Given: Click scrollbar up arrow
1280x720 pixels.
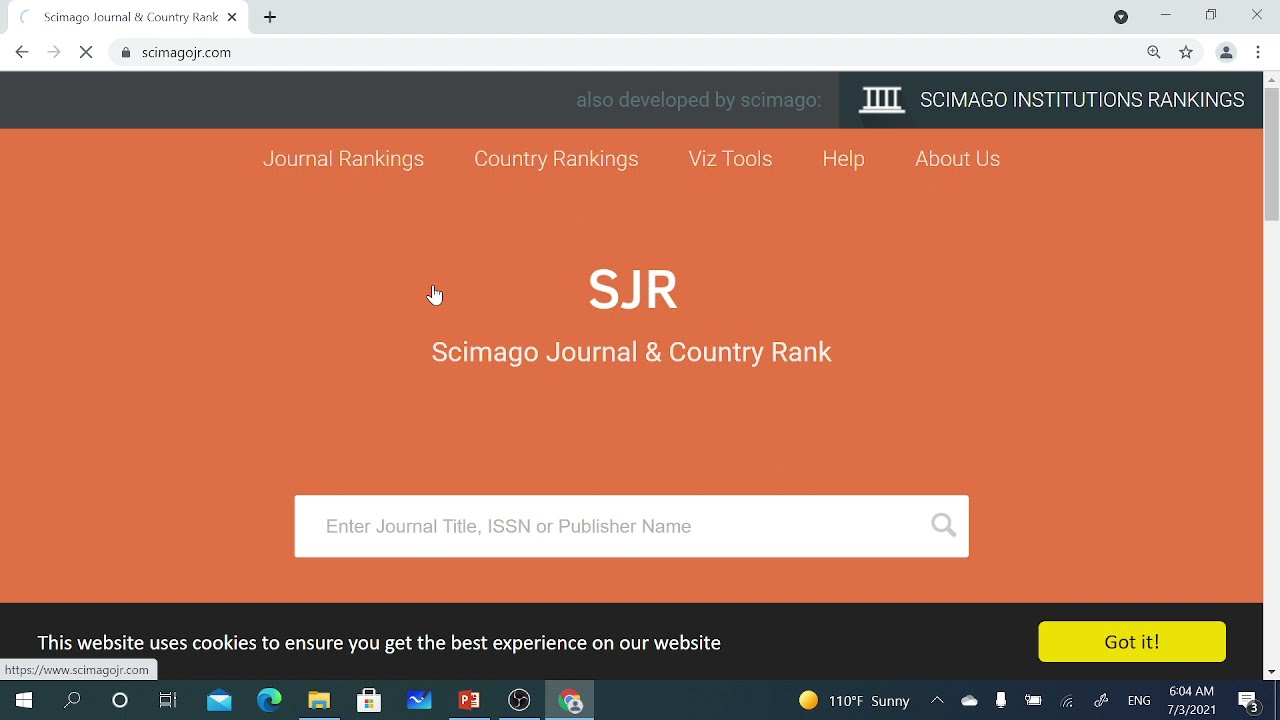Looking at the screenshot, I should (x=1272, y=80).
